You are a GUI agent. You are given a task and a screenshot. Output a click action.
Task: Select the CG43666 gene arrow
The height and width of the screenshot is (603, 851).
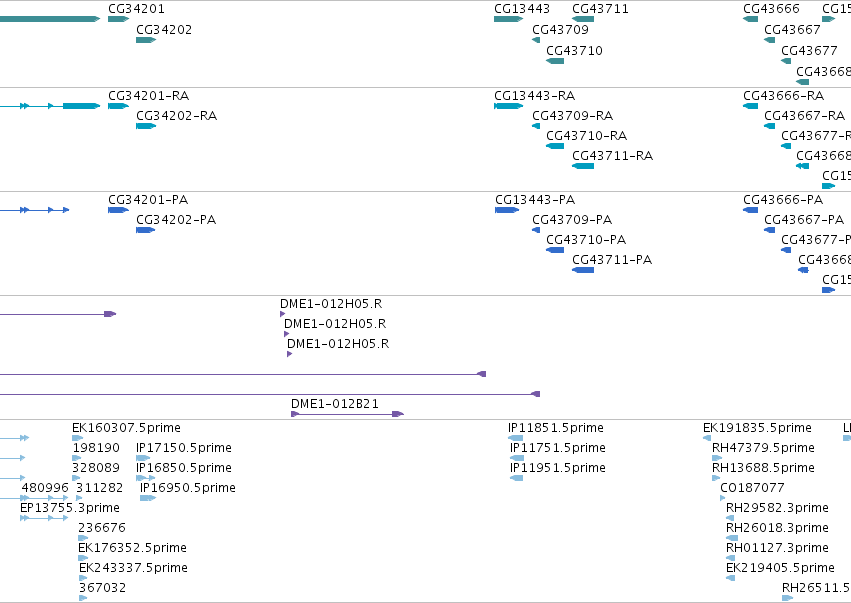751,19
